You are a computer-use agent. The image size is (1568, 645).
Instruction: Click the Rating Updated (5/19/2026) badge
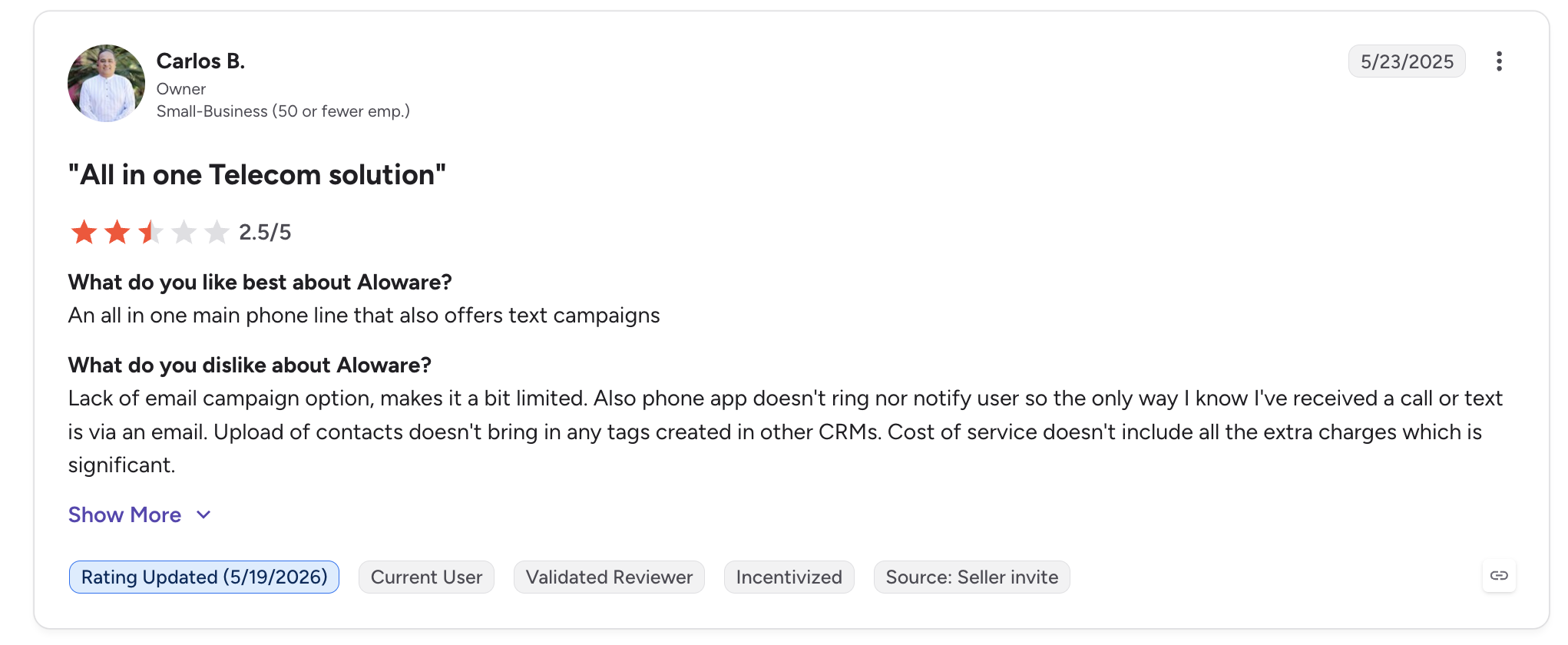pyautogui.click(x=204, y=577)
